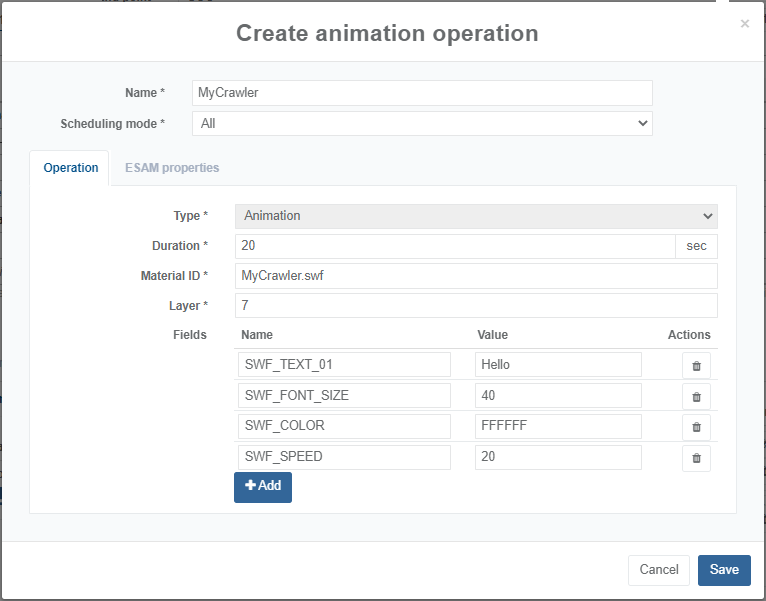Click the Material ID input field
The height and width of the screenshot is (601, 766).
pyautogui.click(x=476, y=276)
